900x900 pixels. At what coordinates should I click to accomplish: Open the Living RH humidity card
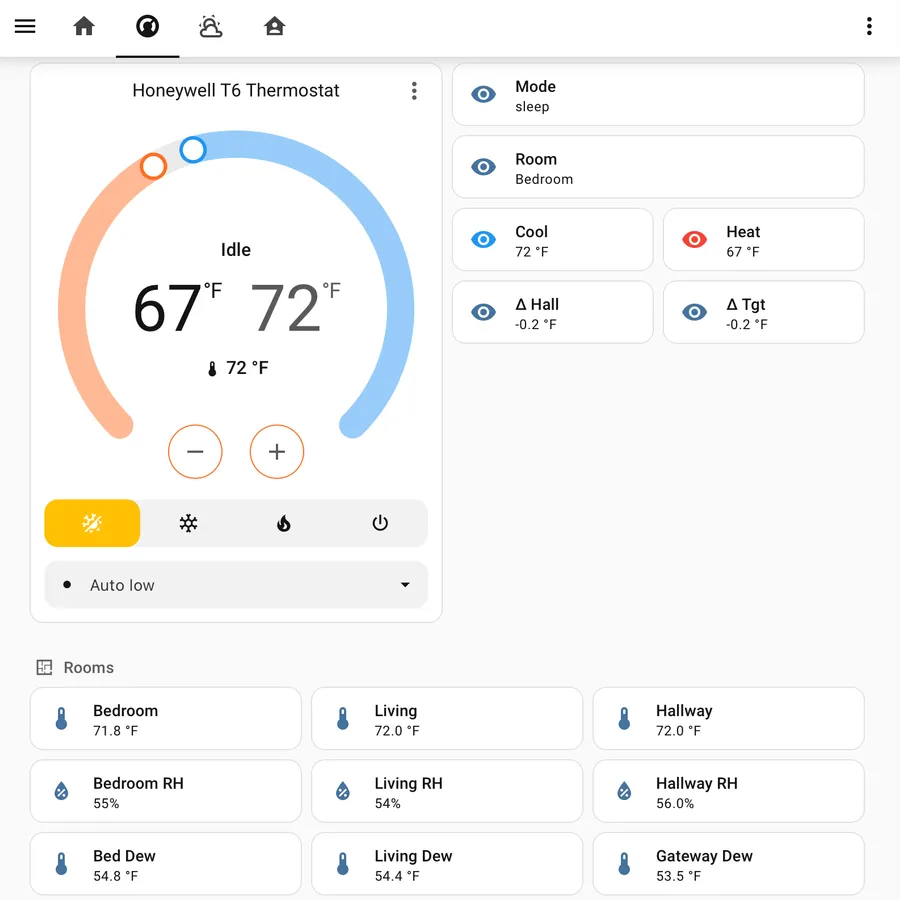447,792
